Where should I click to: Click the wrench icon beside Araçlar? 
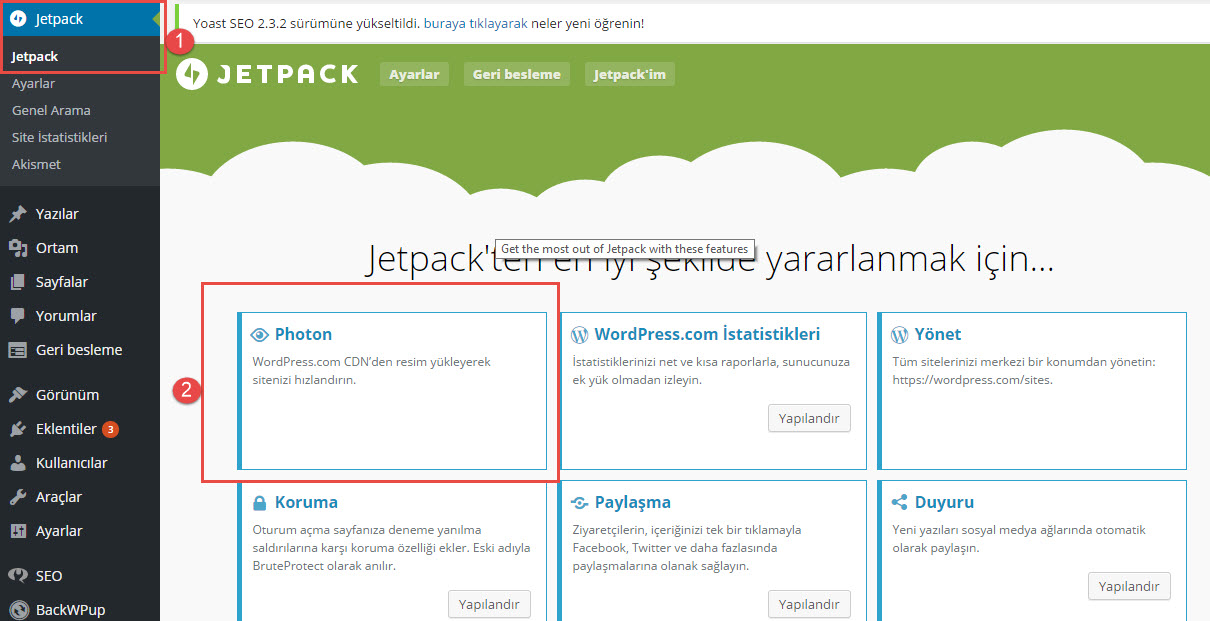coord(17,497)
